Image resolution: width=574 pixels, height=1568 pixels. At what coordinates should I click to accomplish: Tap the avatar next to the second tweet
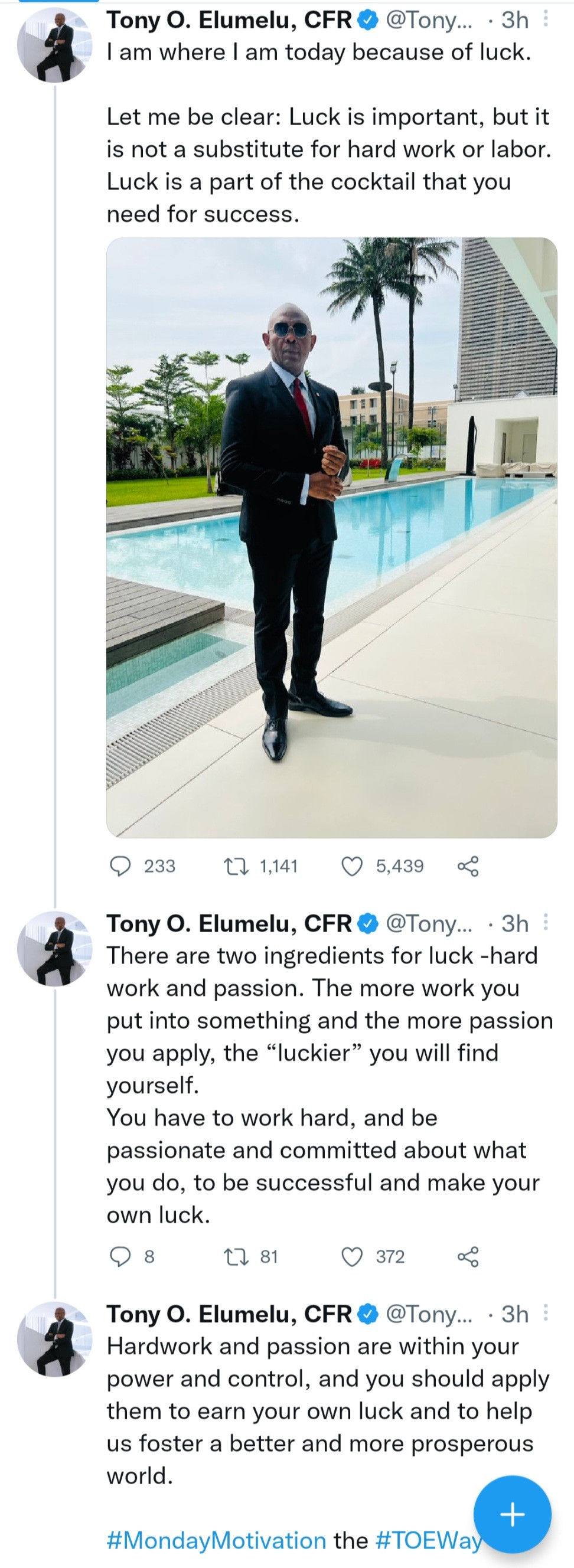(x=54, y=948)
